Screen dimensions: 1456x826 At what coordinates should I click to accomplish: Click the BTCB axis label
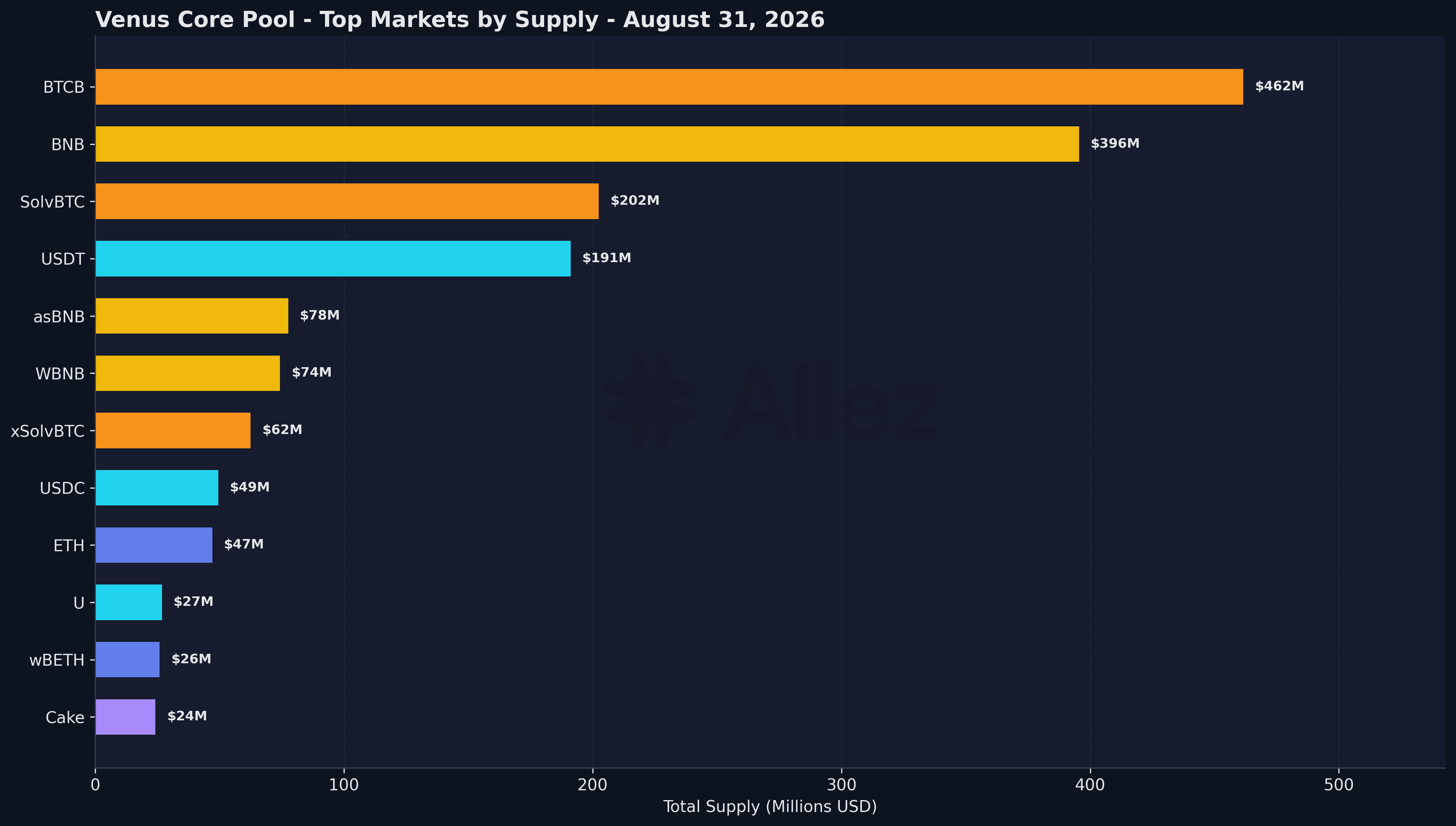coord(64,87)
